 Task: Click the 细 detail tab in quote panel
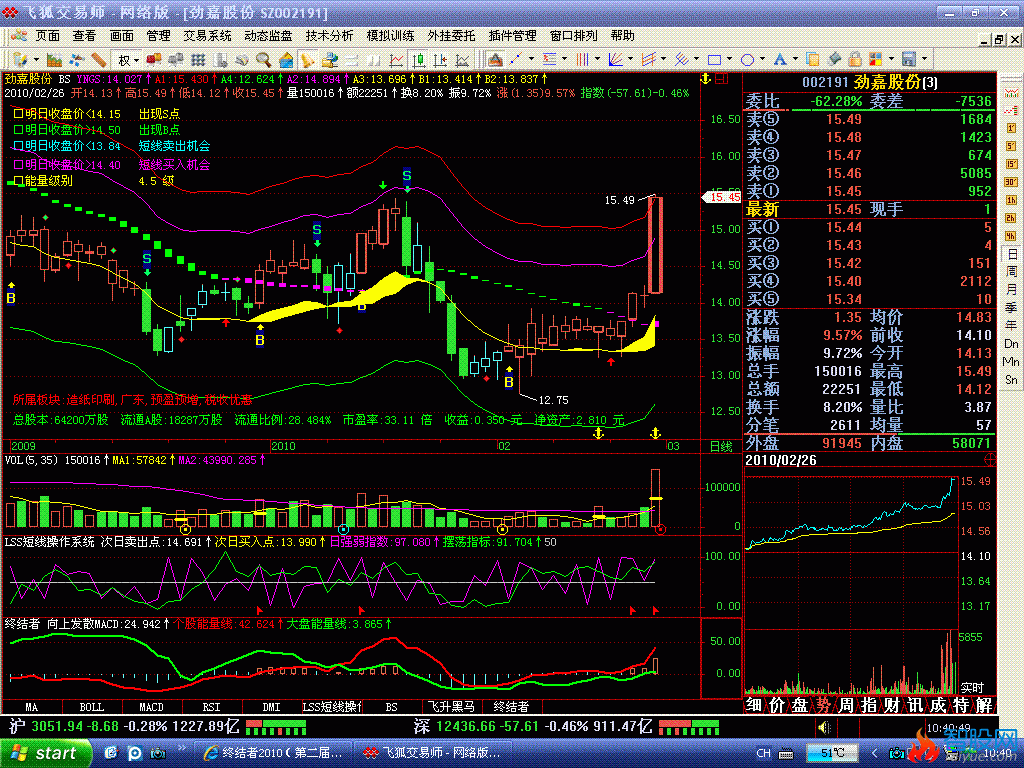pos(754,705)
